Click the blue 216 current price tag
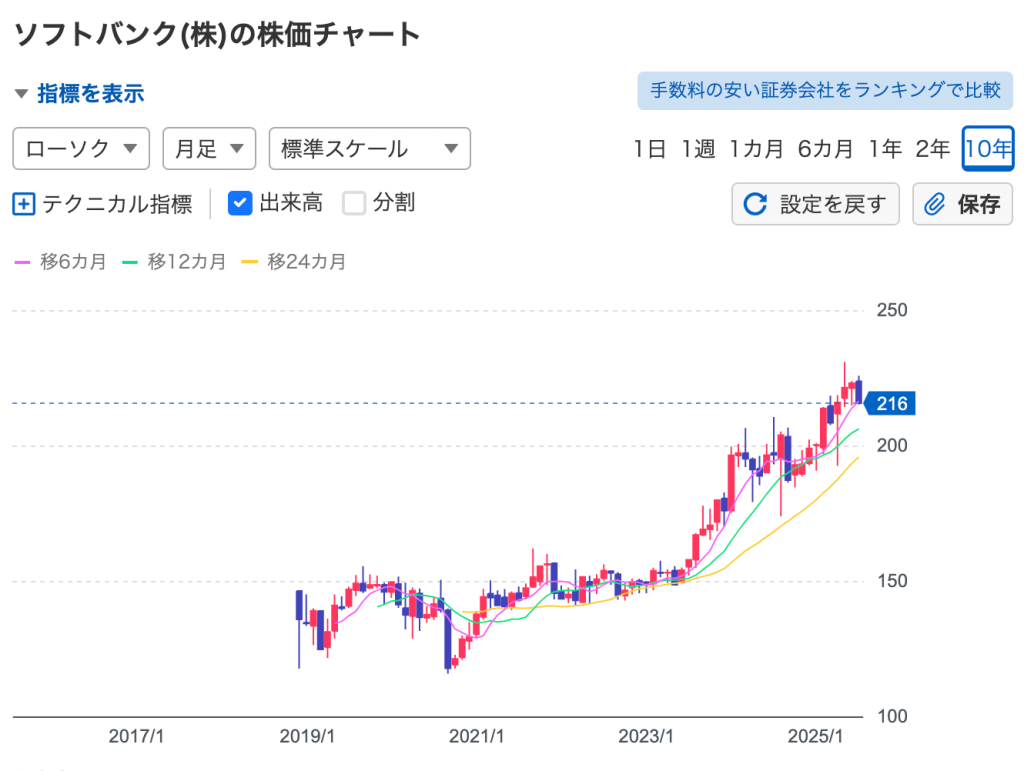 pos(889,404)
